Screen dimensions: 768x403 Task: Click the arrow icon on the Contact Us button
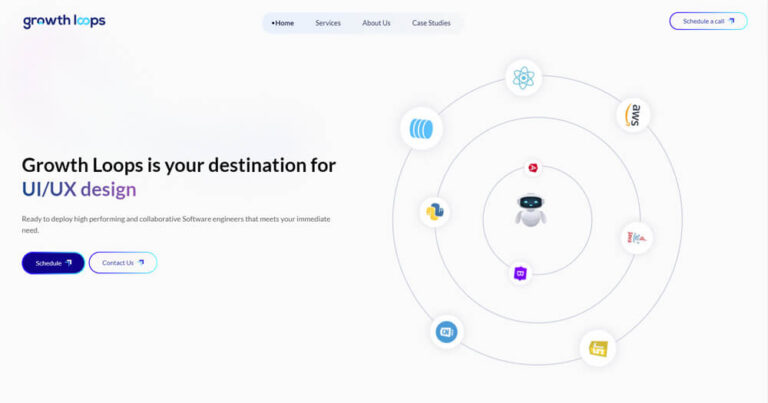(x=141, y=263)
